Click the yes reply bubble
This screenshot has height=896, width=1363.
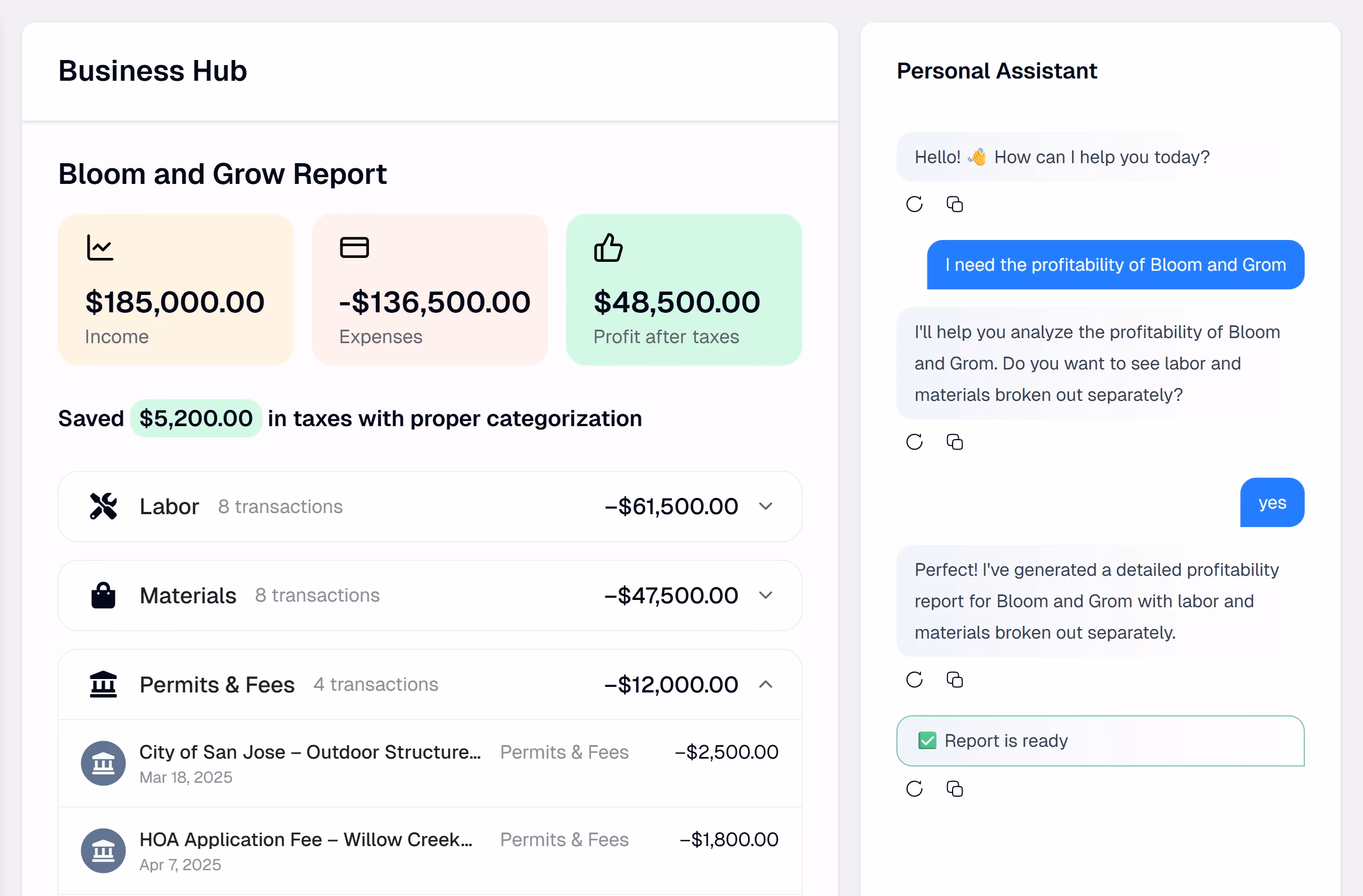tap(1272, 502)
